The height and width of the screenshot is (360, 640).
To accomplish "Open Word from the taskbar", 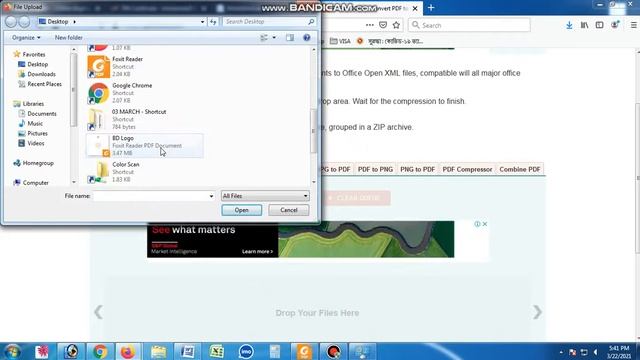I will (187, 351).
